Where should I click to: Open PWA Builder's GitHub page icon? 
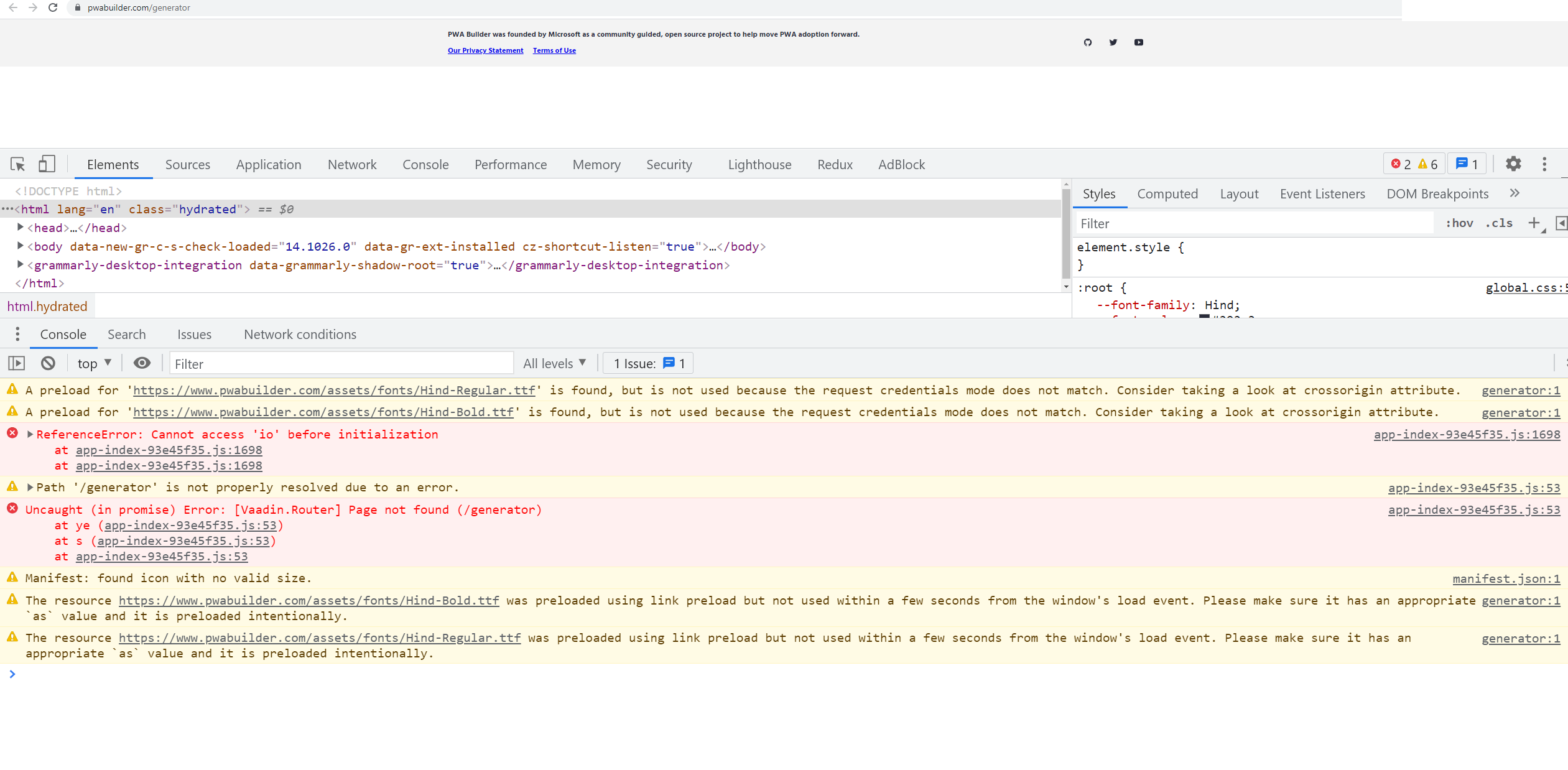[x=1087, y=42]
